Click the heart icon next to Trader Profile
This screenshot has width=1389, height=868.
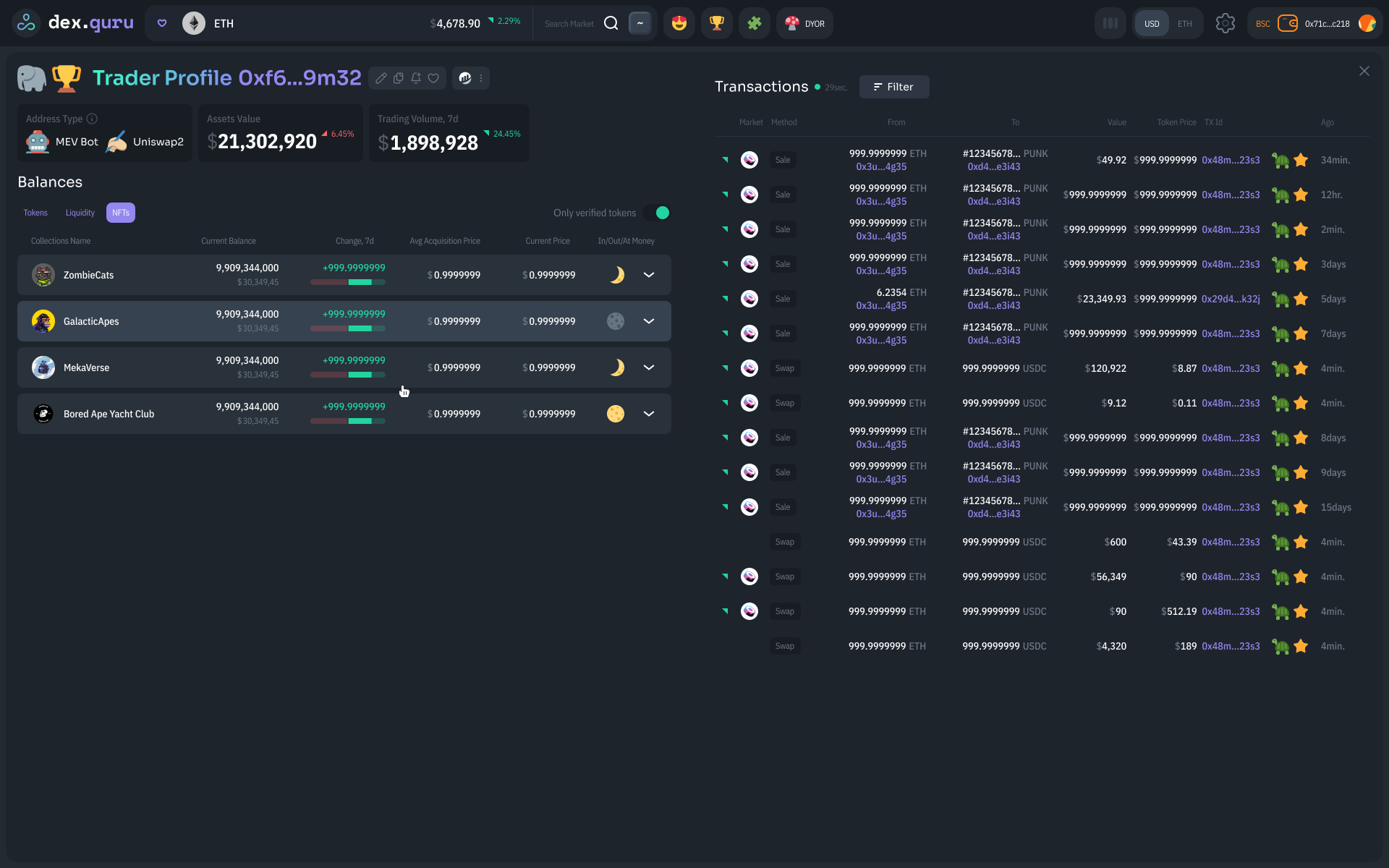433,78
